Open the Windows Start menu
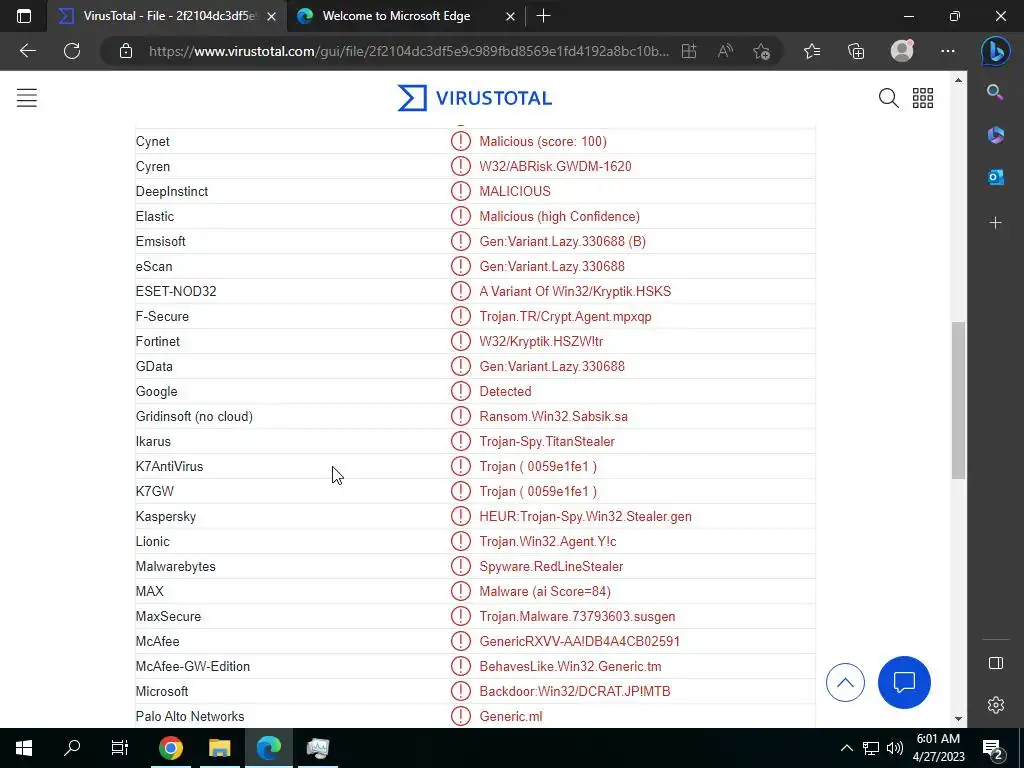 click(x=24, y=748)
